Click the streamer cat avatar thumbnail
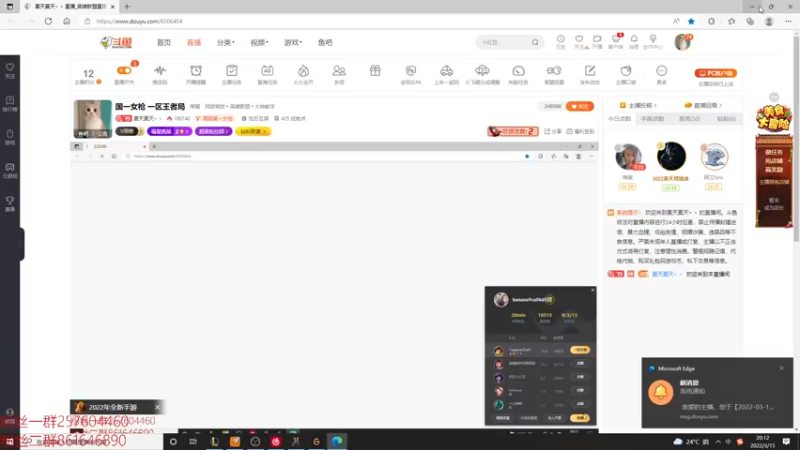Viewport: 800px width, 450px height. tap(92, 119)
